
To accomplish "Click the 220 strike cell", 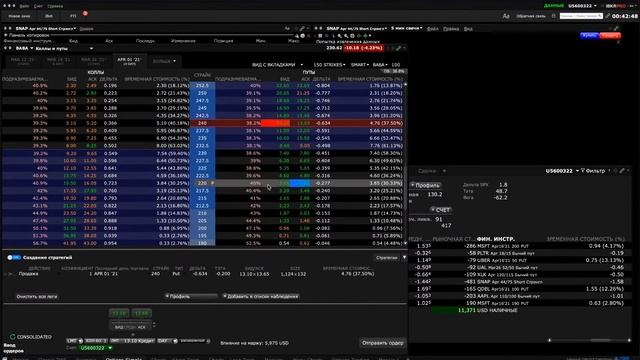I will coord(202,183).
